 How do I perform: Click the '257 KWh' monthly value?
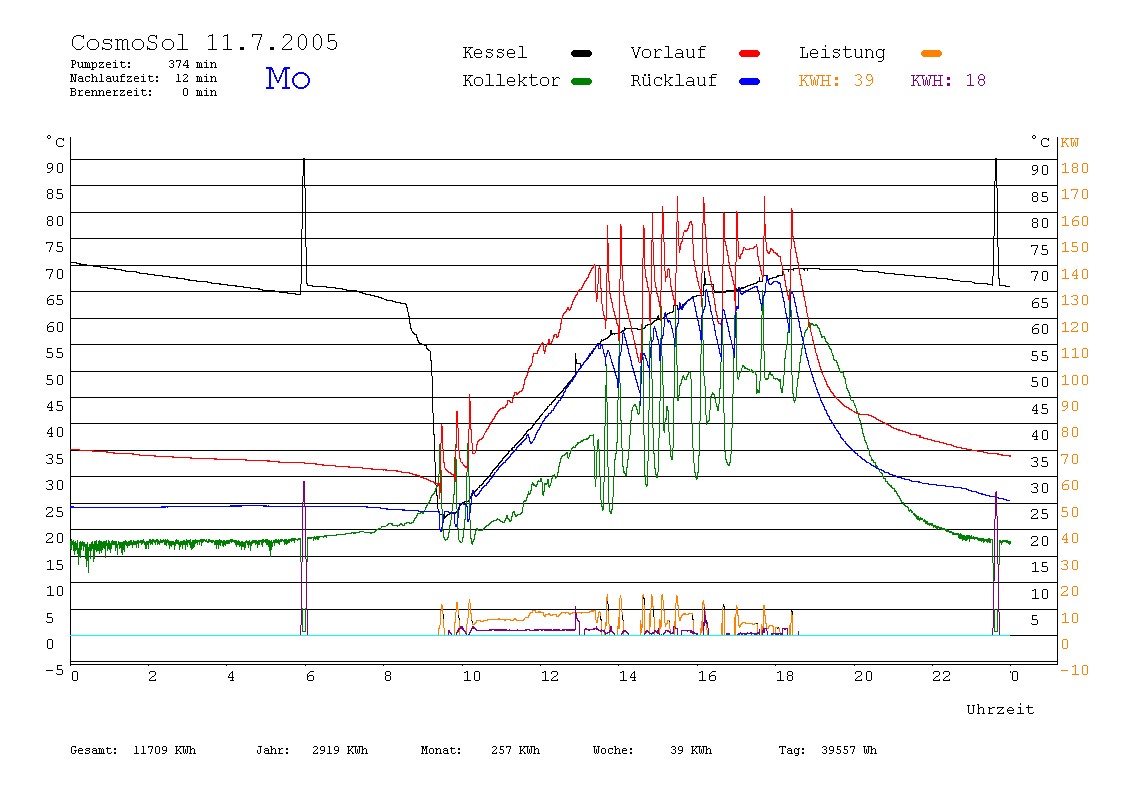tap(515, 750)
